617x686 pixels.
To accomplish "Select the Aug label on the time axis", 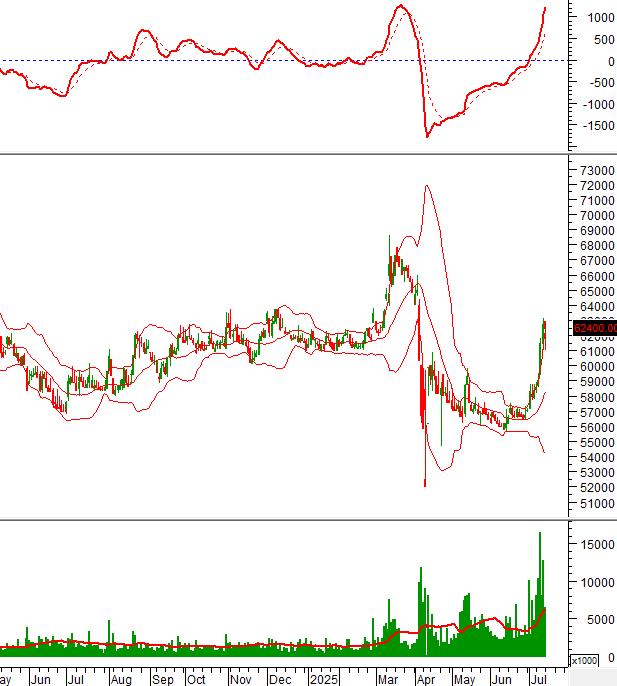I will tap(120, 677).
